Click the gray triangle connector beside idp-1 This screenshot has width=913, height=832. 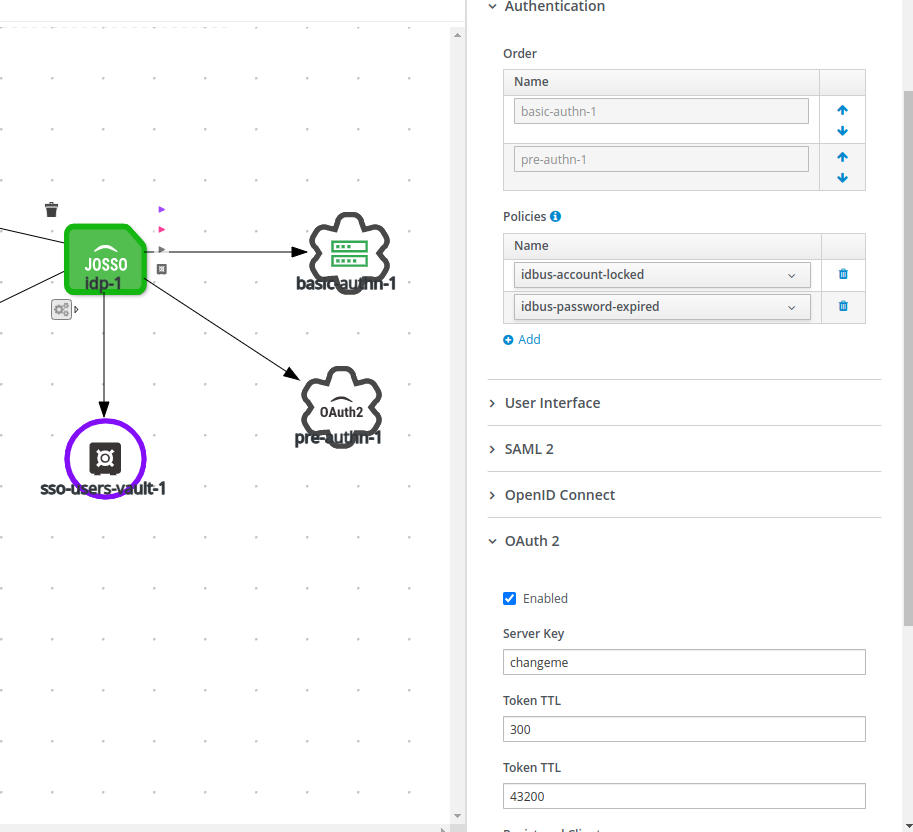pyautogui.click(x=162, y=249)
